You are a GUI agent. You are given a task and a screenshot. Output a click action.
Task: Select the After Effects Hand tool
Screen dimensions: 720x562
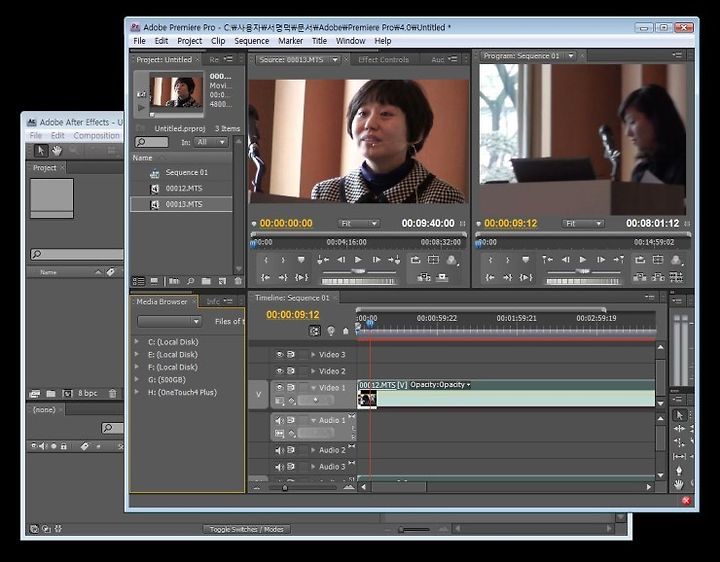click(56, 151)
